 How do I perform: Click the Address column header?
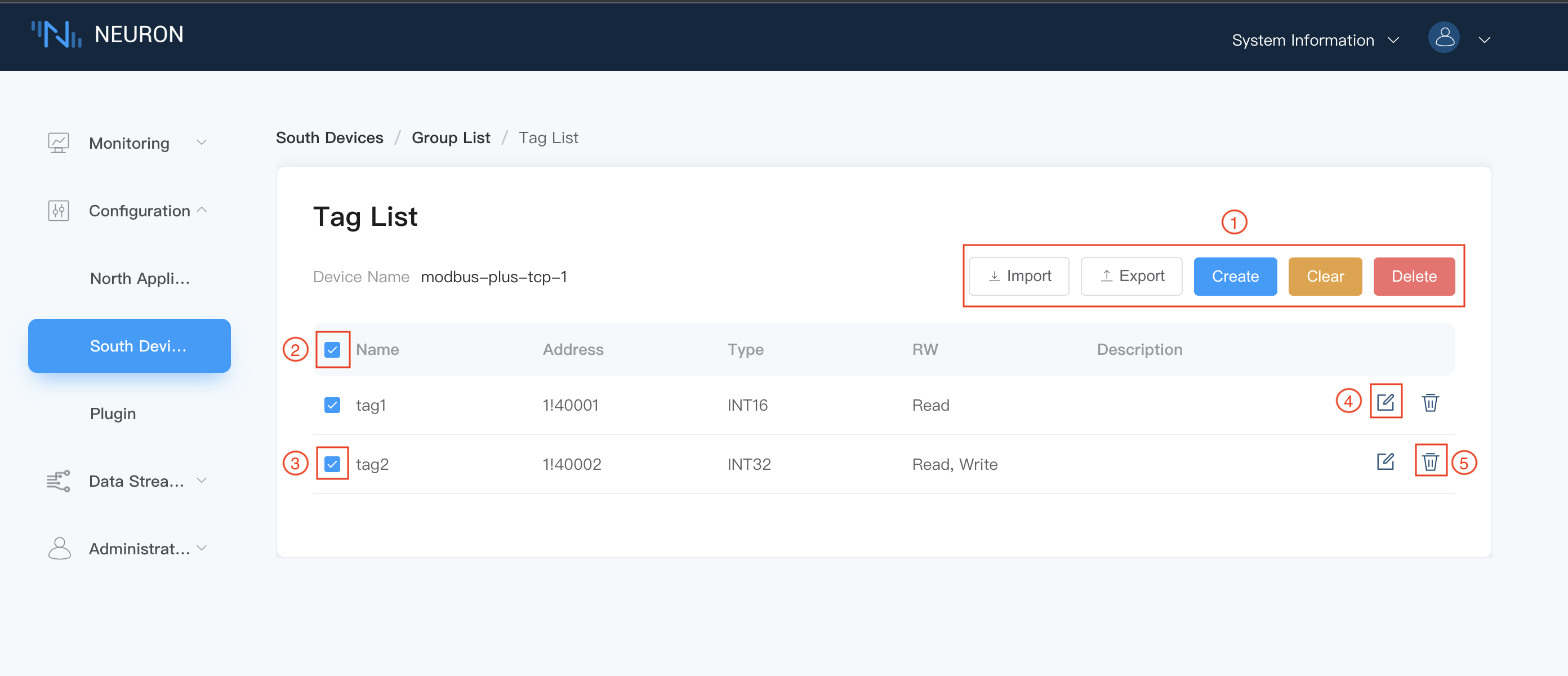click(573, 350)
